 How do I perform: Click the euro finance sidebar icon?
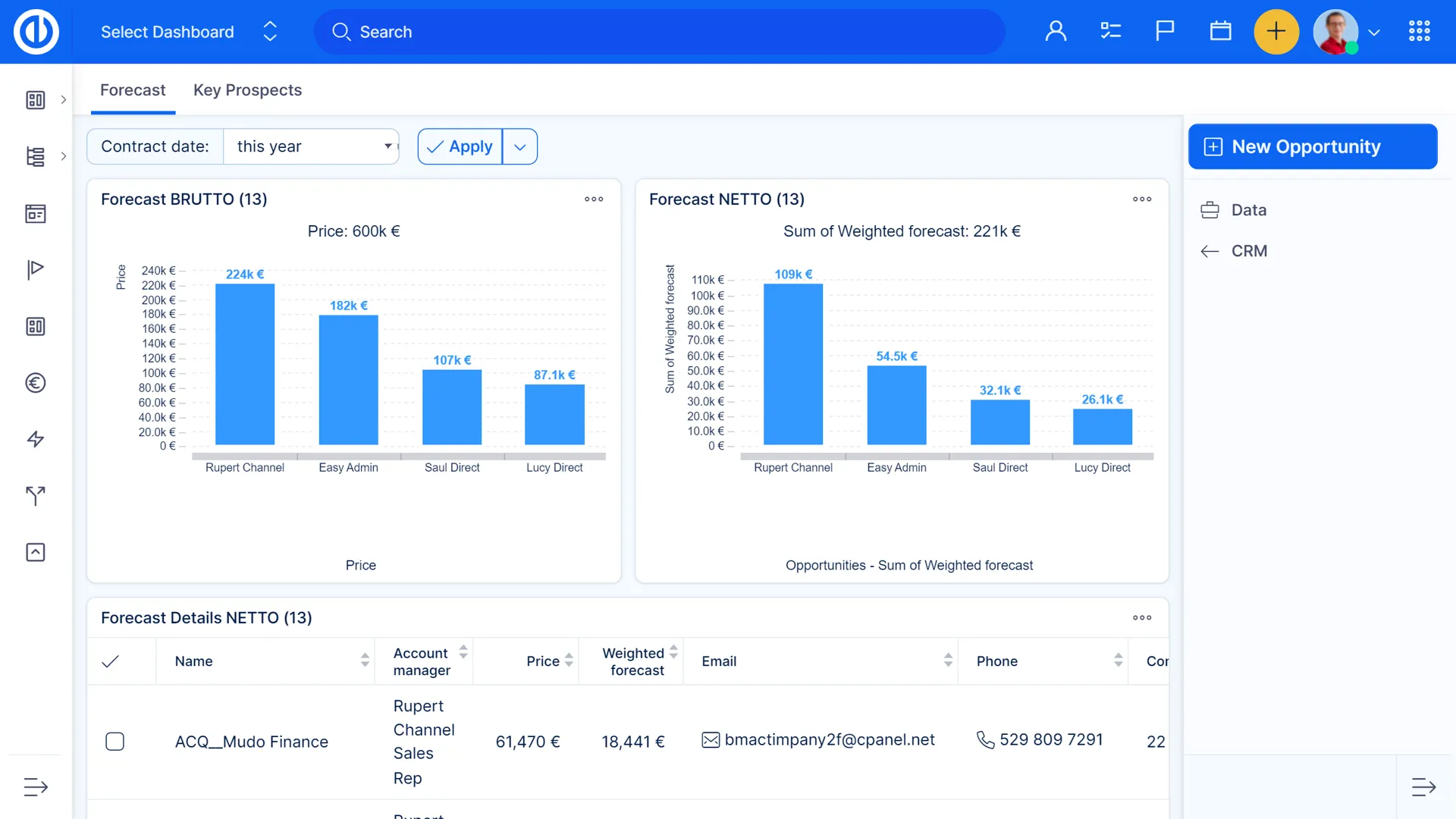click(x=36, y=383)
